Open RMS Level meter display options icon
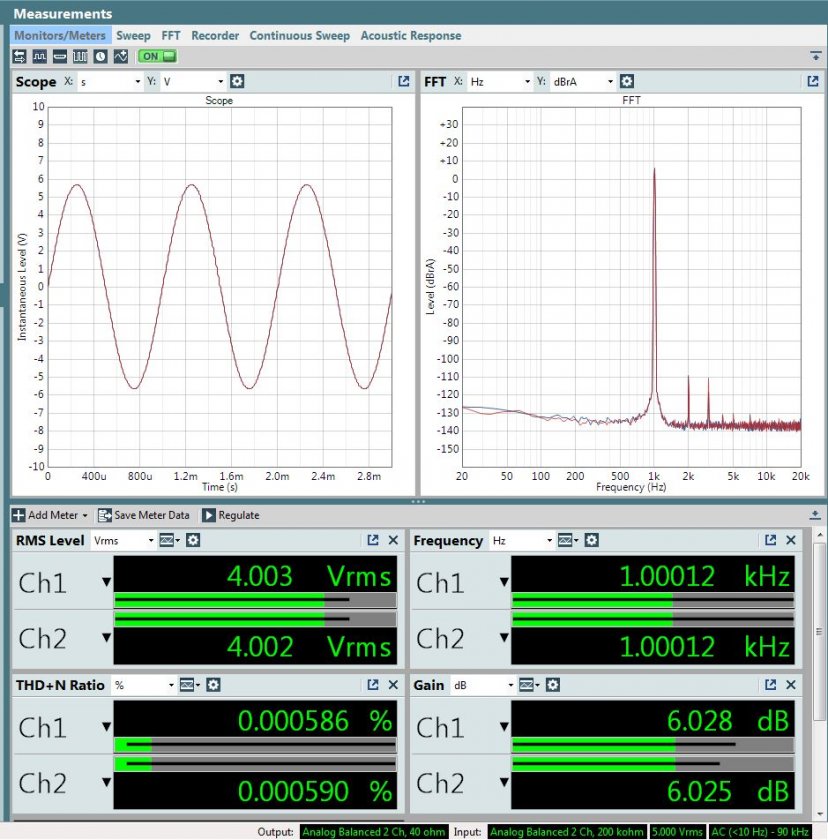Image resolution: width=828 pixels, height=840 pixels. pyautogui.click(x=169, y=541)
